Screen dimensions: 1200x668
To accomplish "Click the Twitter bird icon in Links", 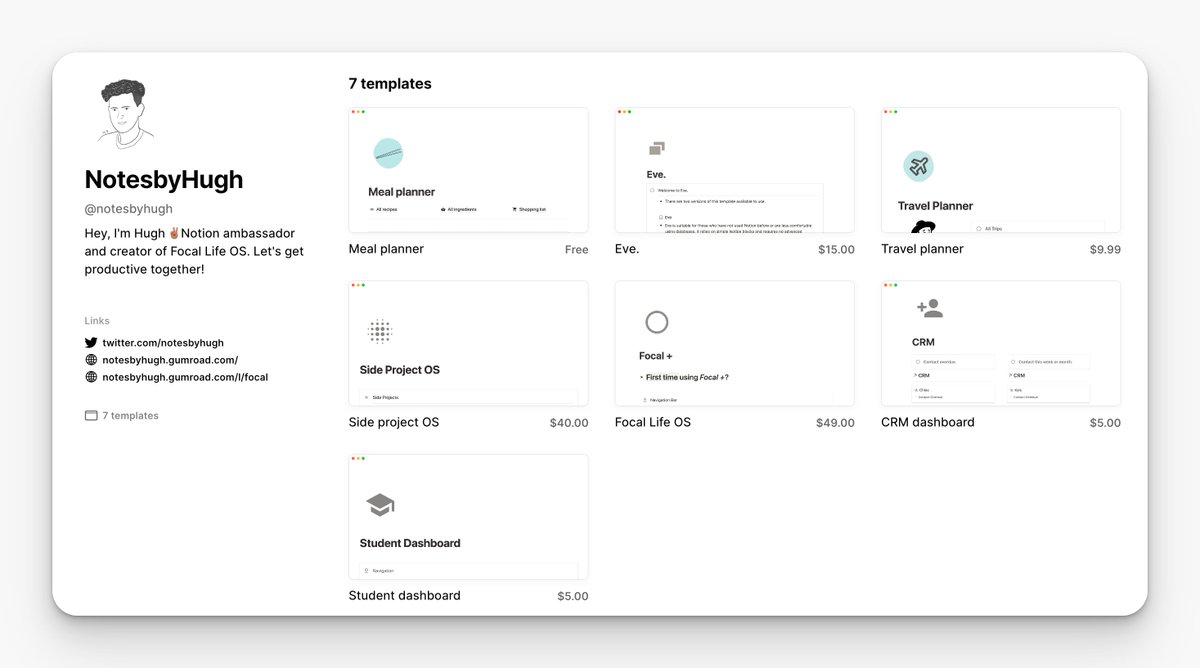I will 91,342.
